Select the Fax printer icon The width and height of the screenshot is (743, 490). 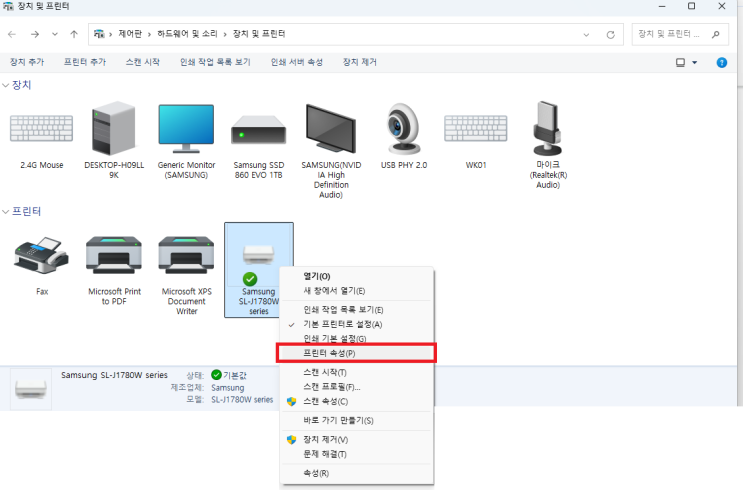(42, 255)
